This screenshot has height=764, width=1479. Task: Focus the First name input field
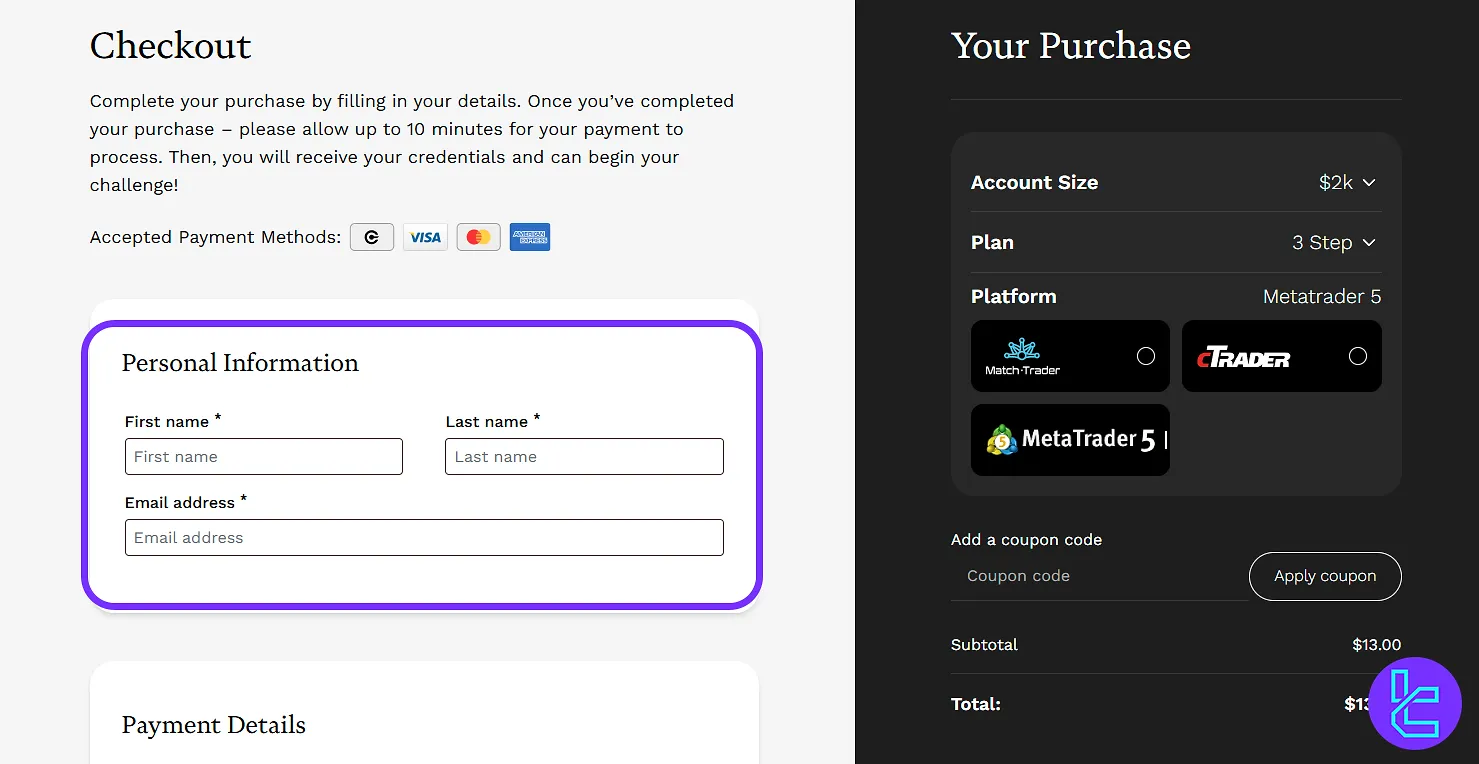264,457
